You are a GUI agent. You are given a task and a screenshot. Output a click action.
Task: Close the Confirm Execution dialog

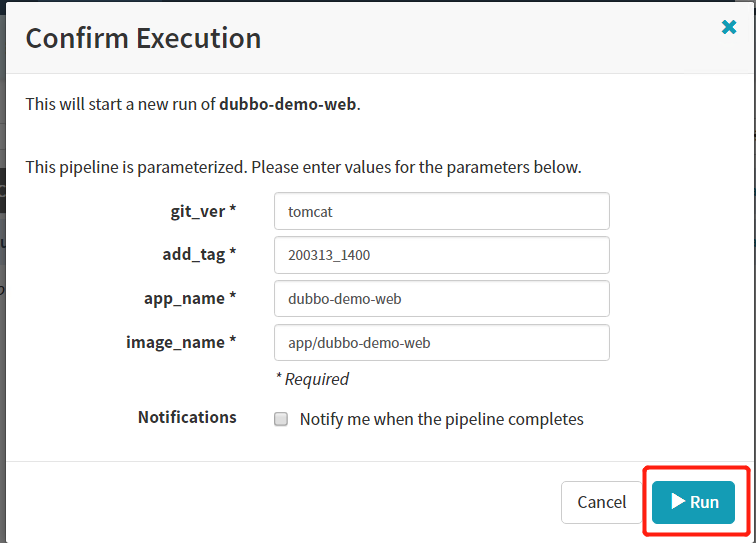pyautogui.click(x=729, y=27)
